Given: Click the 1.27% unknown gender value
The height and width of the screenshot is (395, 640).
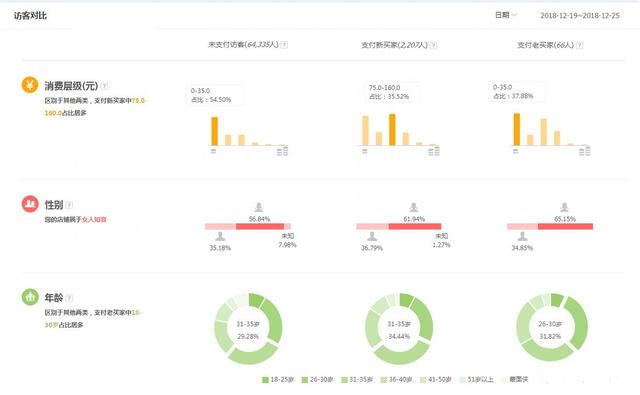Looking at the screenshot, I should point(441,245).
